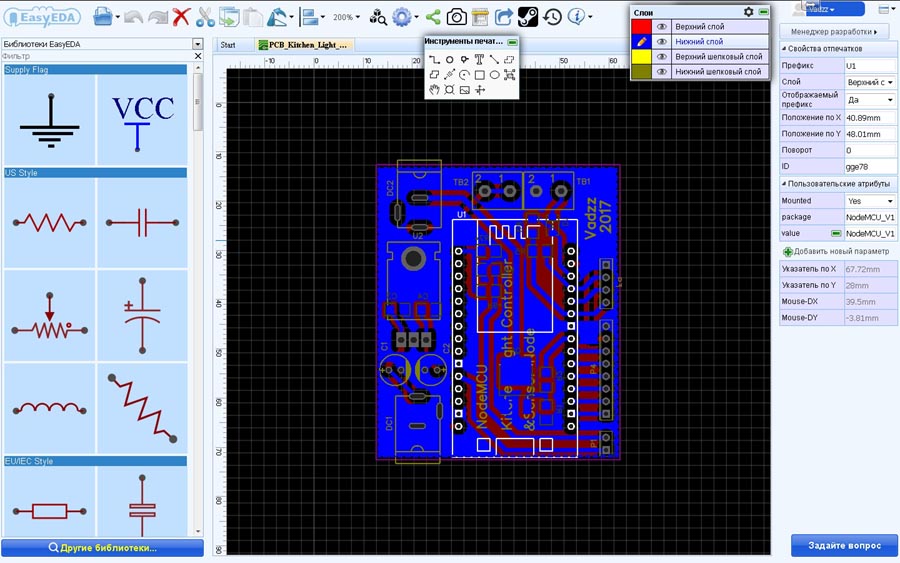Open the Supply Flag category header
Image resolution: width=900 pixels, height=563 pixels.
coord(95,69)
